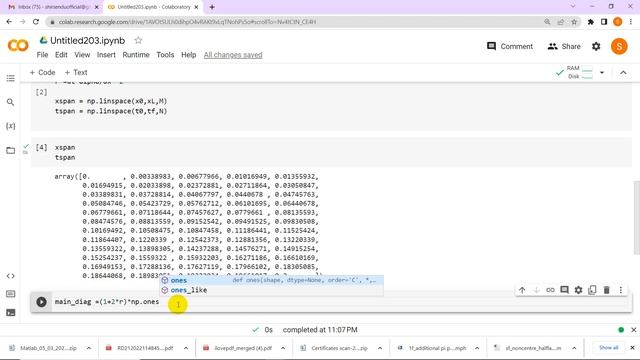Bookmark this page star icon
Screen dimensions: 640x360
574,22
